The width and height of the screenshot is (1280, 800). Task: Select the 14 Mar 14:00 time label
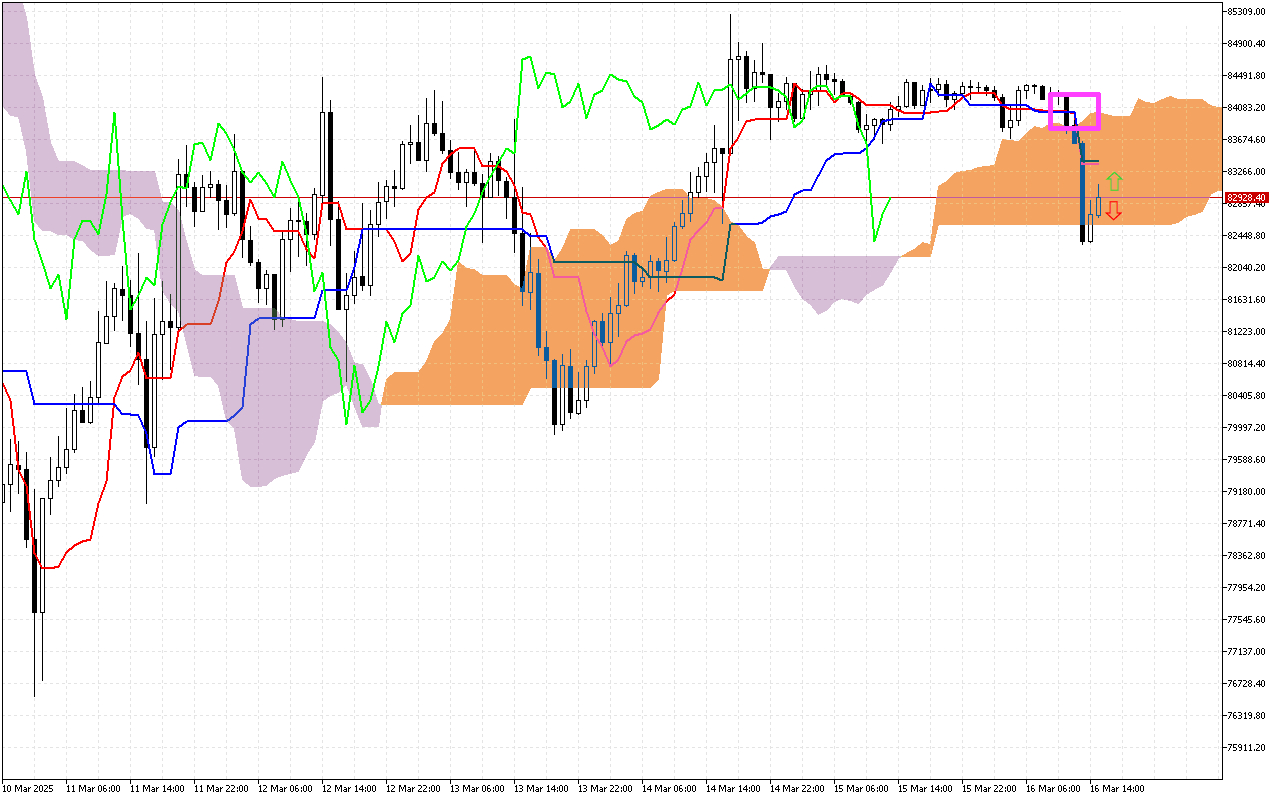point(733,789)
